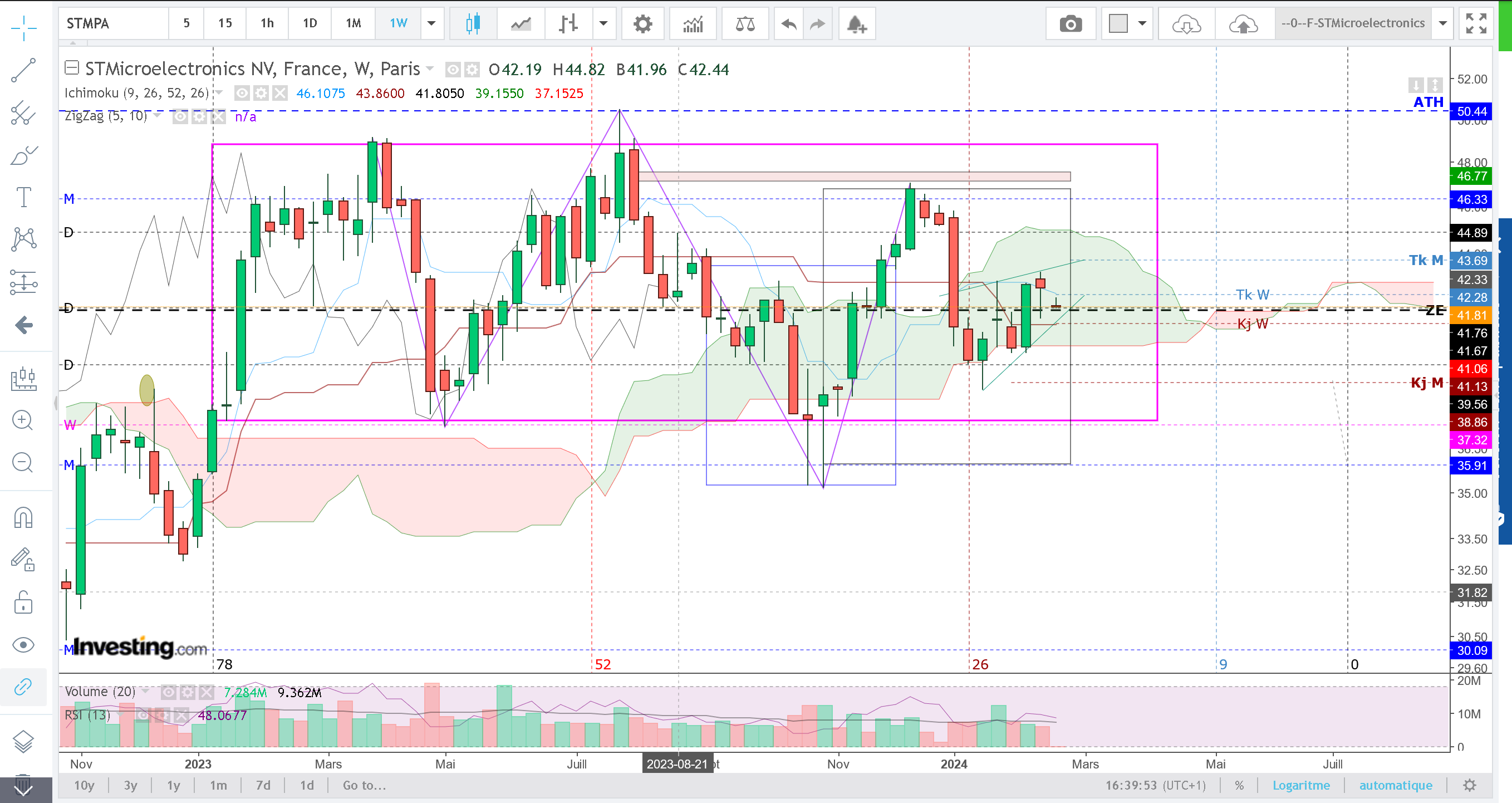Switch to the 1h timeframe
Screen dimensions: 1512x803
coord(267,23)
